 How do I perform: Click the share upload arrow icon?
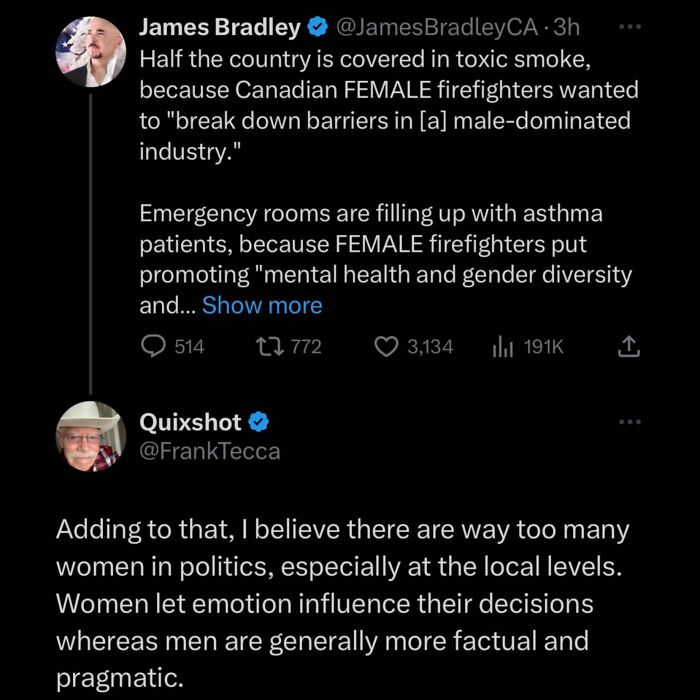(629, 347)
